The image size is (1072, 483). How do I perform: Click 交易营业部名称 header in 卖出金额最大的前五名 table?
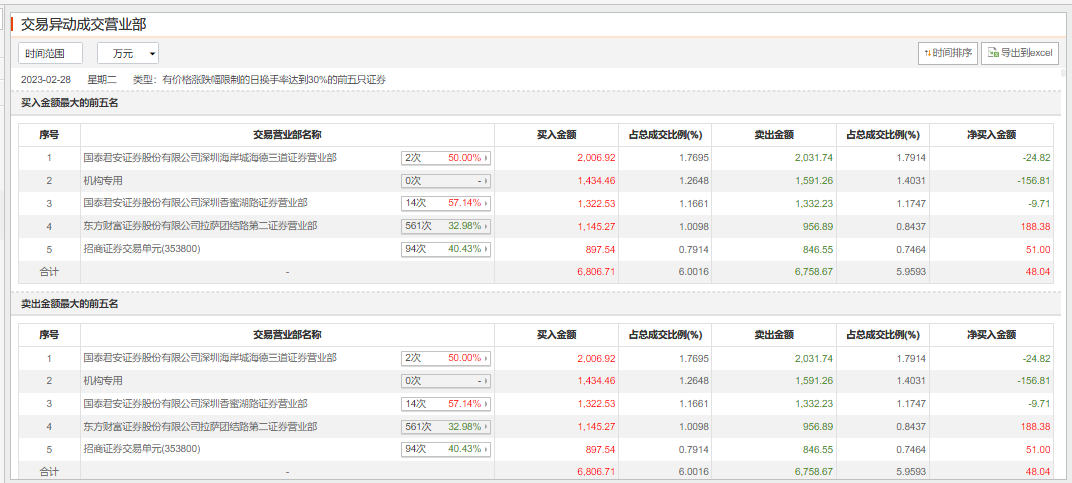(x=287, y=335)
